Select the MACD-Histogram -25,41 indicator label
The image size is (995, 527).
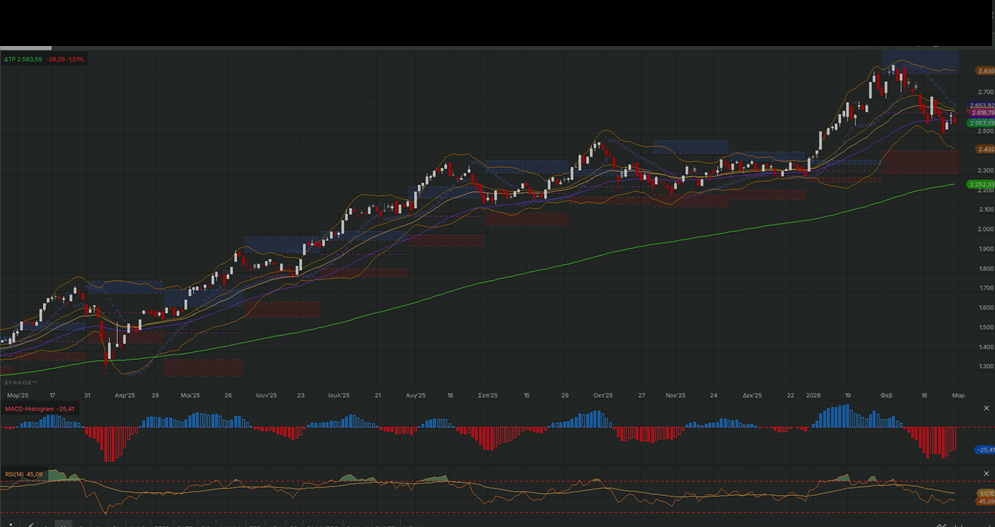click(40, 409)
